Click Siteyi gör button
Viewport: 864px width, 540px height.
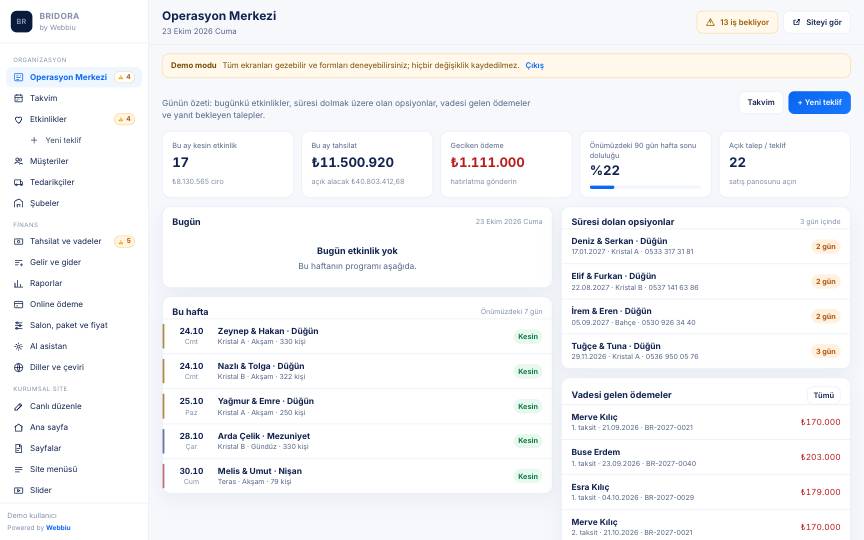pos(817,23)
